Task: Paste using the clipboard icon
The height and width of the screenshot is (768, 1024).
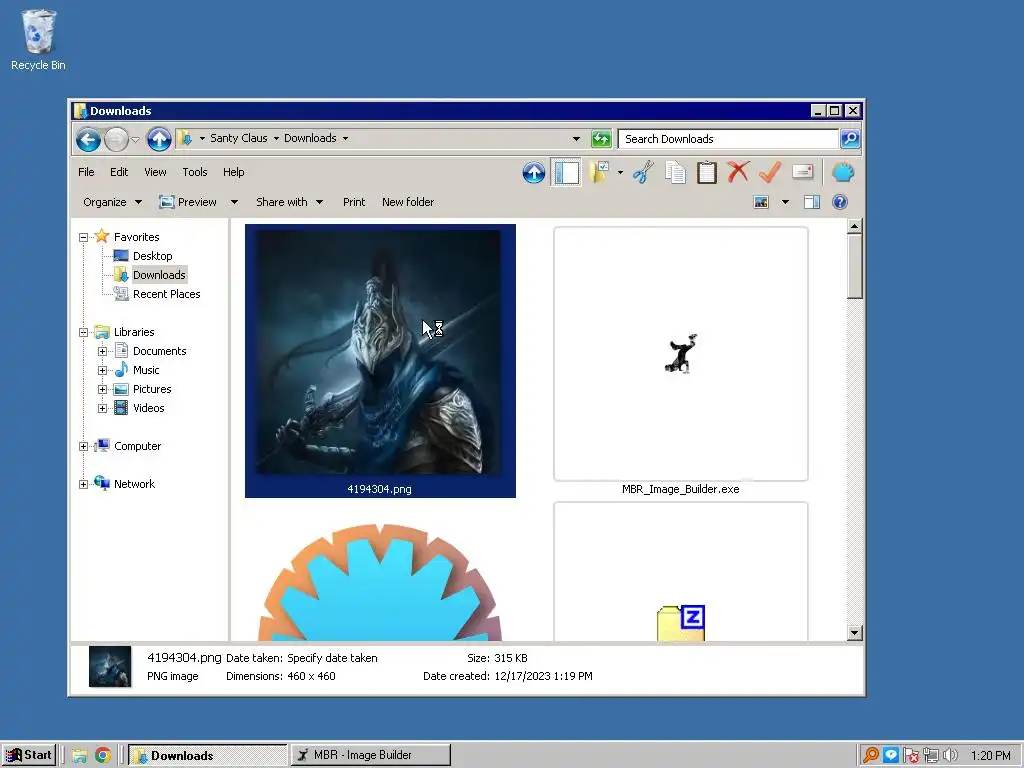Action: click(x=707, y=172)
